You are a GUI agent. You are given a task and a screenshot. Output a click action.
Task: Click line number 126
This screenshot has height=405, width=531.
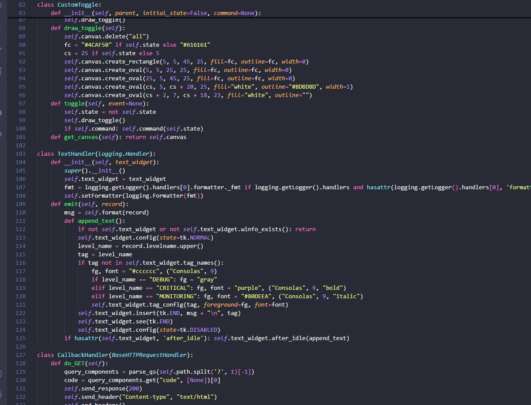(x=21, y=347)
